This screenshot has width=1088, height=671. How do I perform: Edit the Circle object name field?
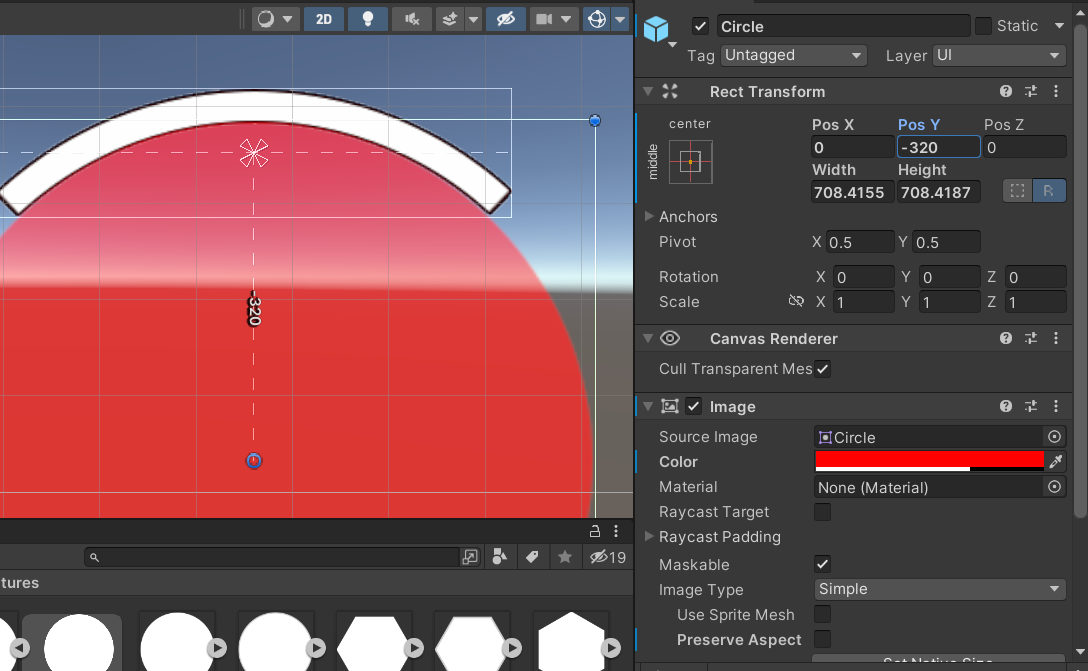(843, 26)
